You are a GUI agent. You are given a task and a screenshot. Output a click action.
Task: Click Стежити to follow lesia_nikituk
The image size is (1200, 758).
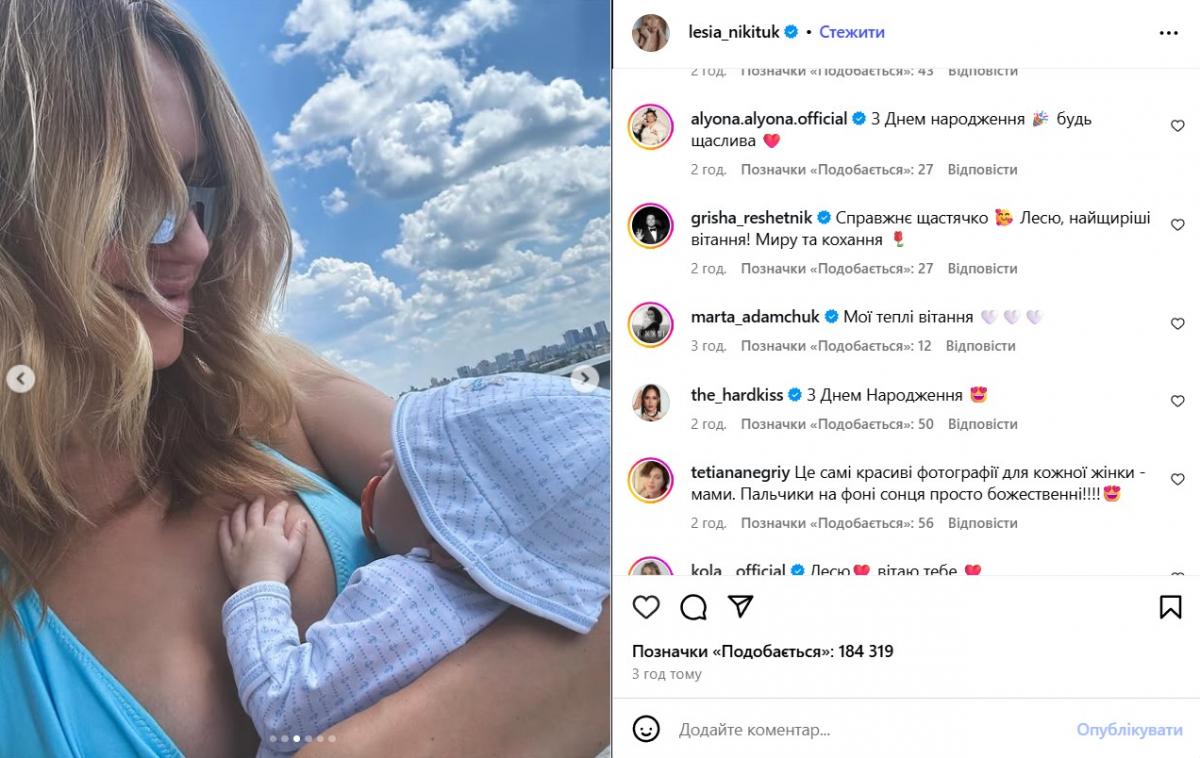click(851, 32)
